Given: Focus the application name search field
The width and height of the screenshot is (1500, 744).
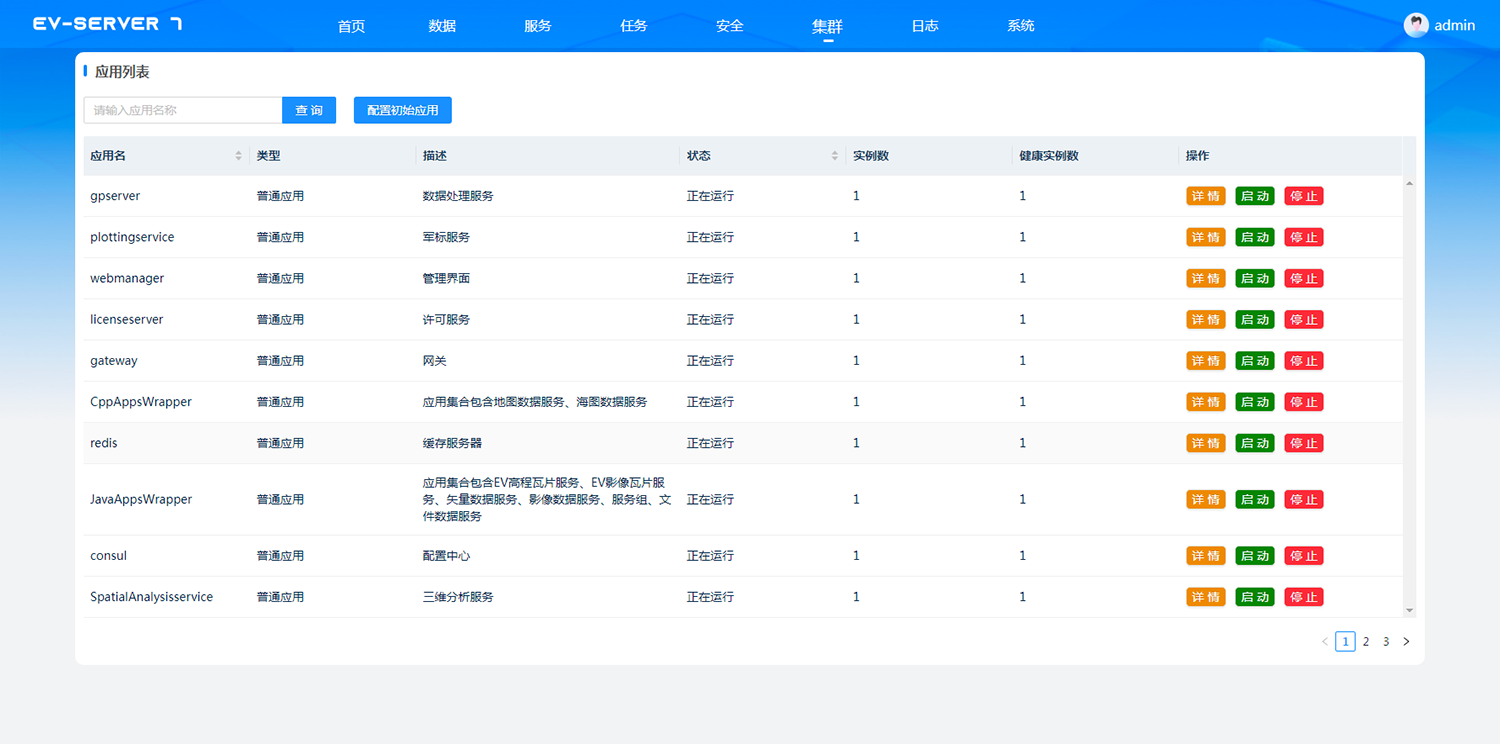Looking at the screenshot, I should 183,110.
